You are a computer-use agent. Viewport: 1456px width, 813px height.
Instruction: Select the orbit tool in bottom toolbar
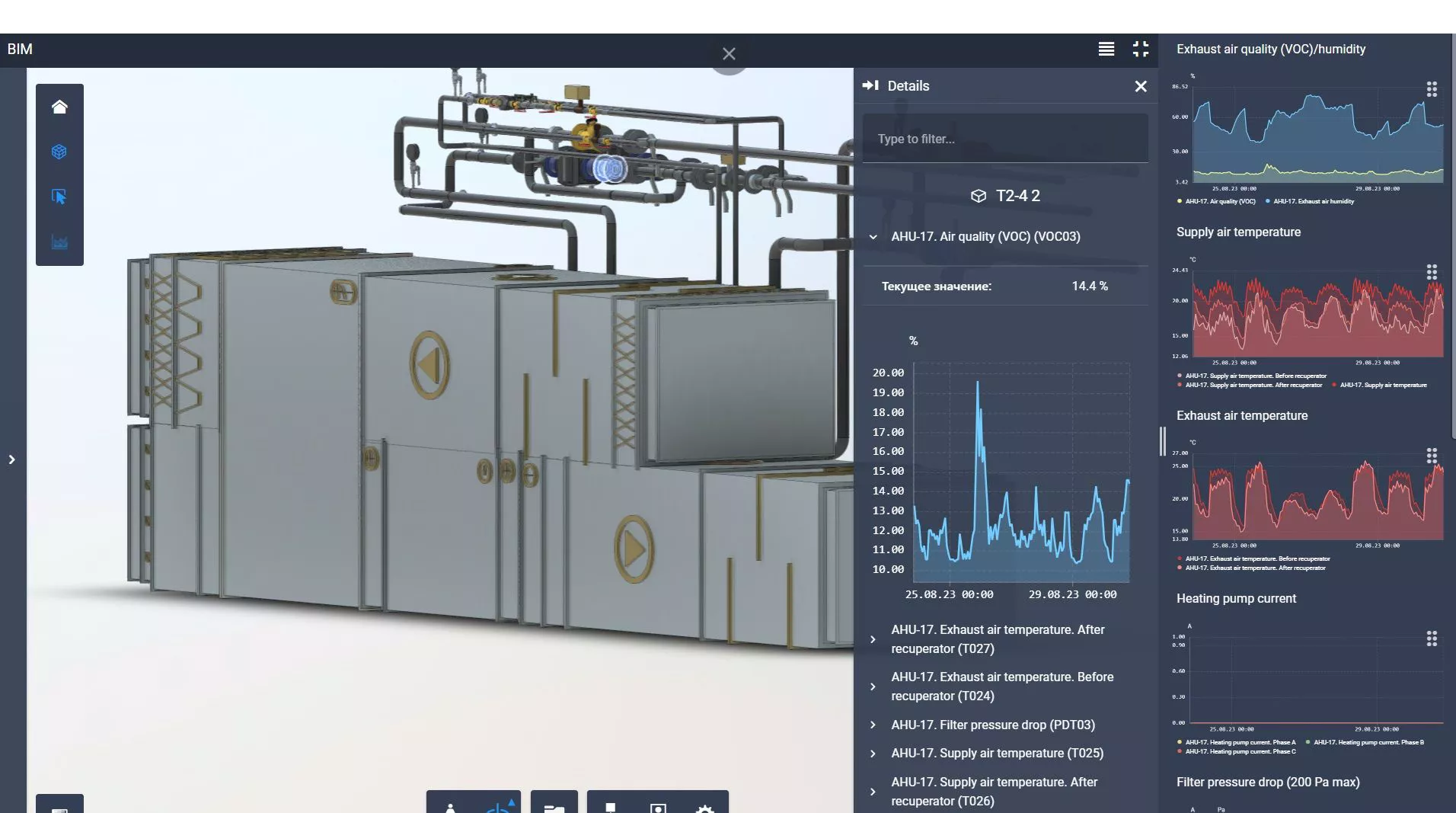point(499,805)
